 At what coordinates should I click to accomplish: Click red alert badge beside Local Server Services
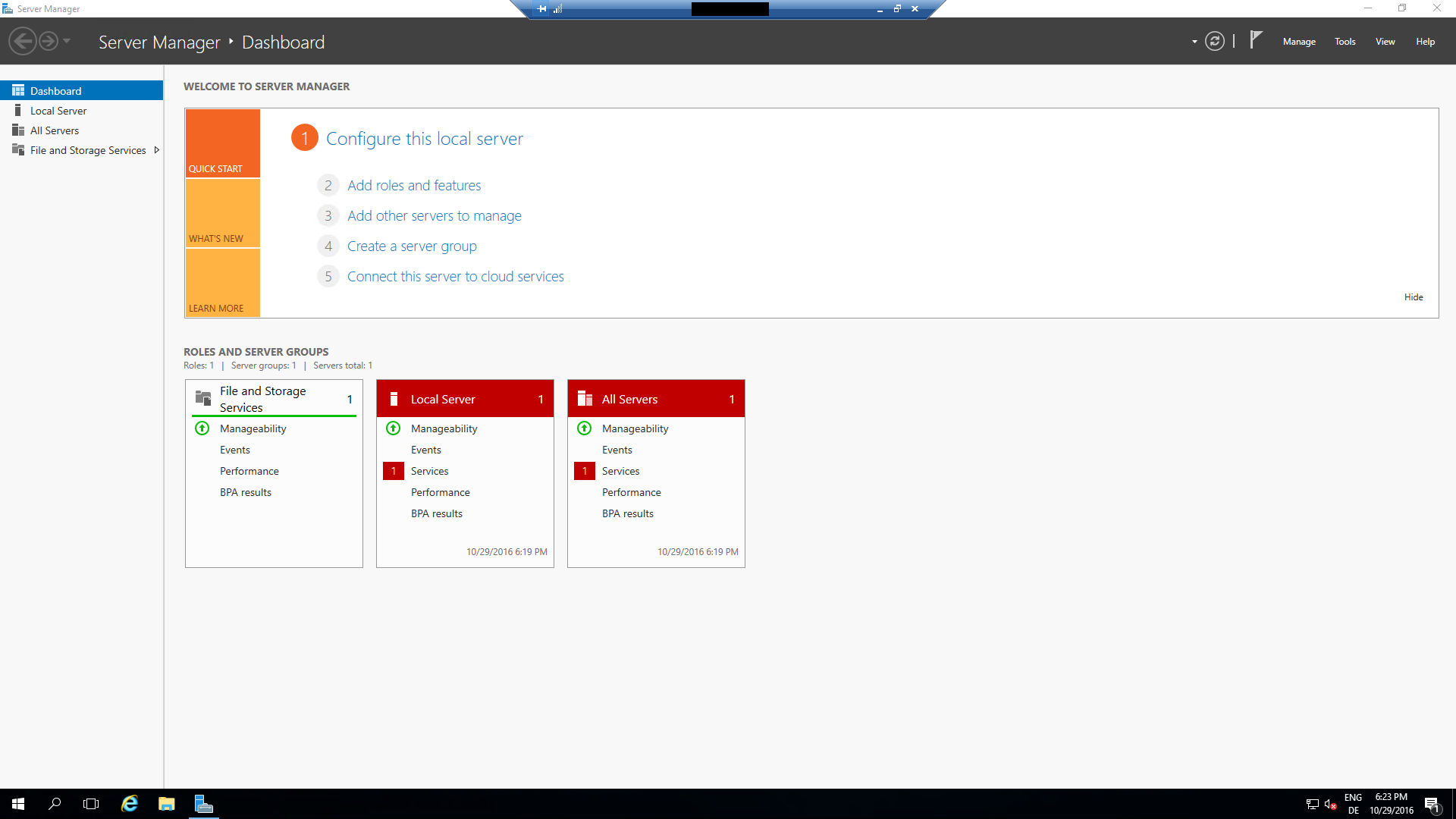(x=394, y=471)
